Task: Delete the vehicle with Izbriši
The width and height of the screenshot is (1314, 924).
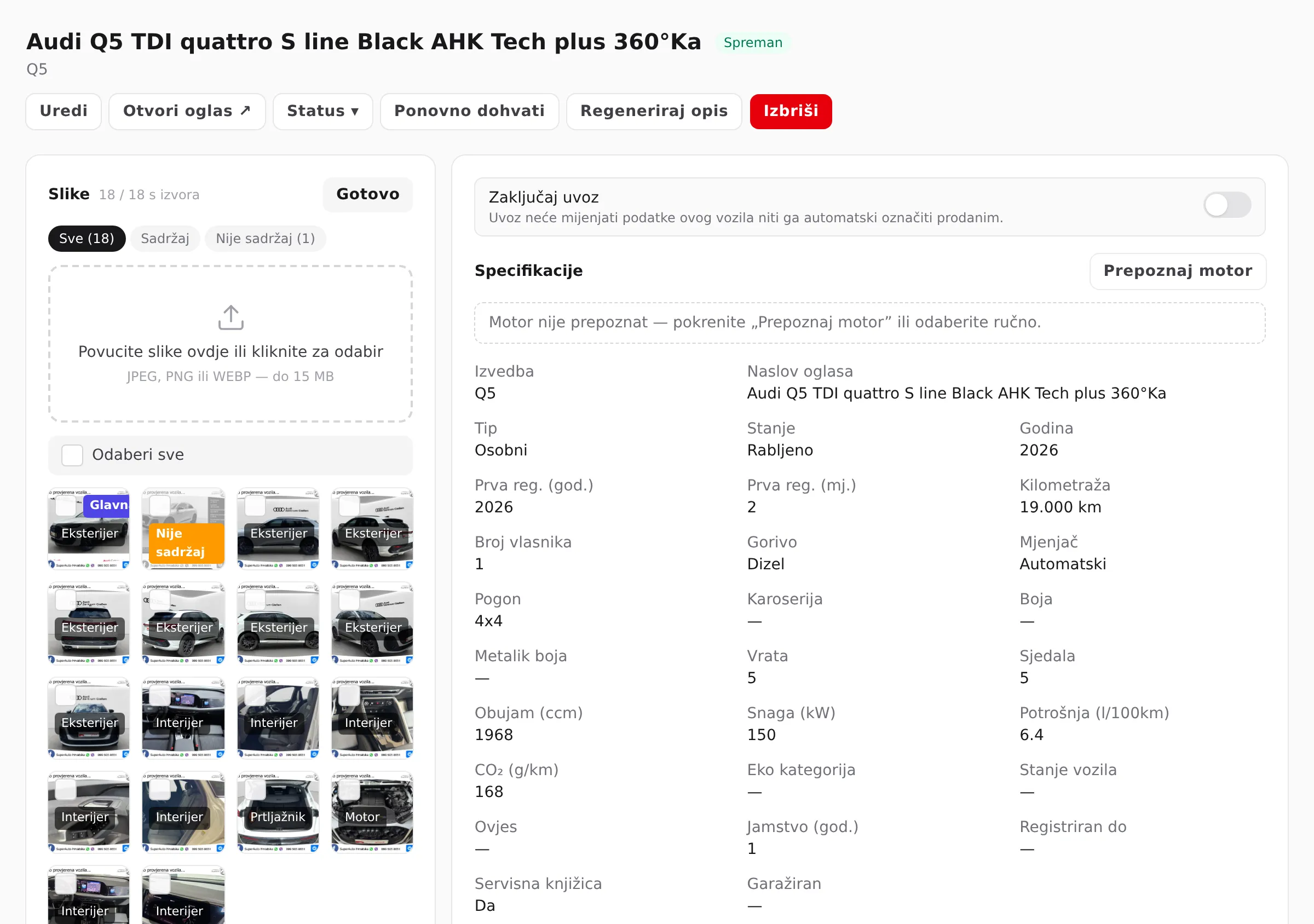Action: [x=791, y=112]
